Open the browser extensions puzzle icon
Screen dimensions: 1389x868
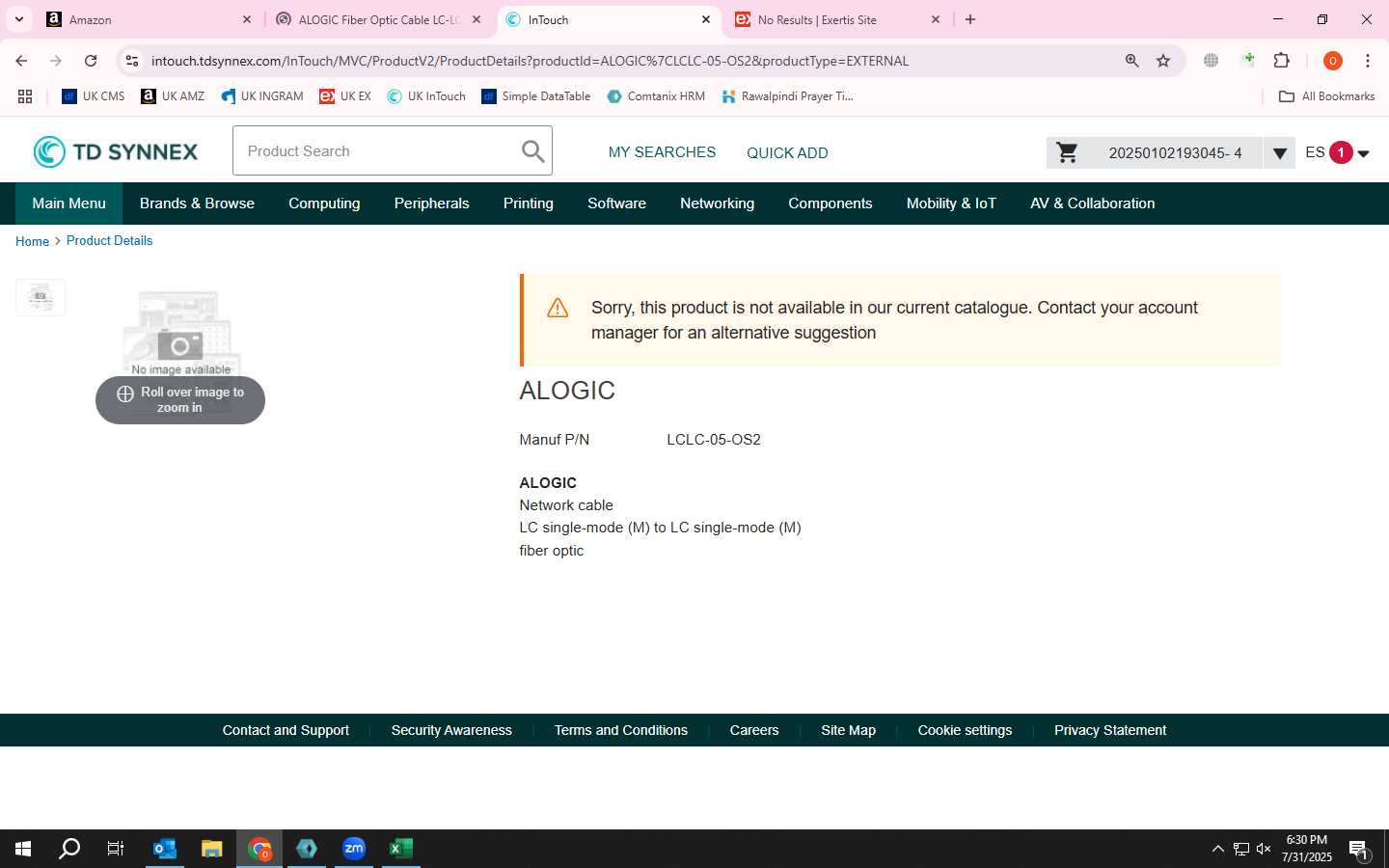pyautogui.click(x=1281, y=61)
